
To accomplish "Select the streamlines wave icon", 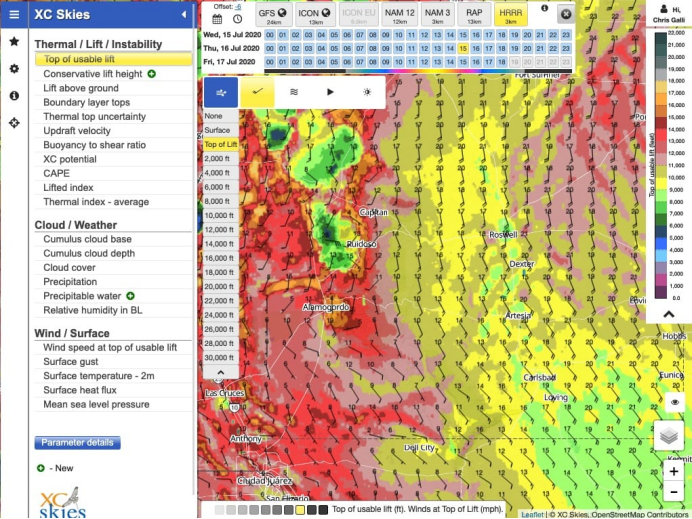I will point(293,92).
